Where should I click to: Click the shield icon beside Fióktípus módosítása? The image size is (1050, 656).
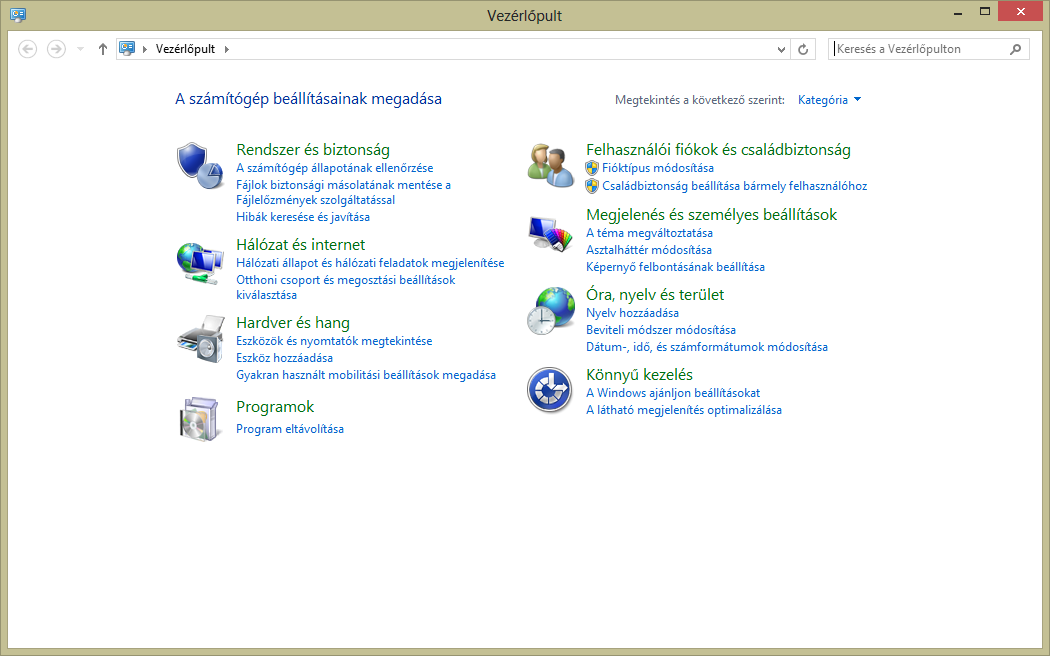[592, 168]
